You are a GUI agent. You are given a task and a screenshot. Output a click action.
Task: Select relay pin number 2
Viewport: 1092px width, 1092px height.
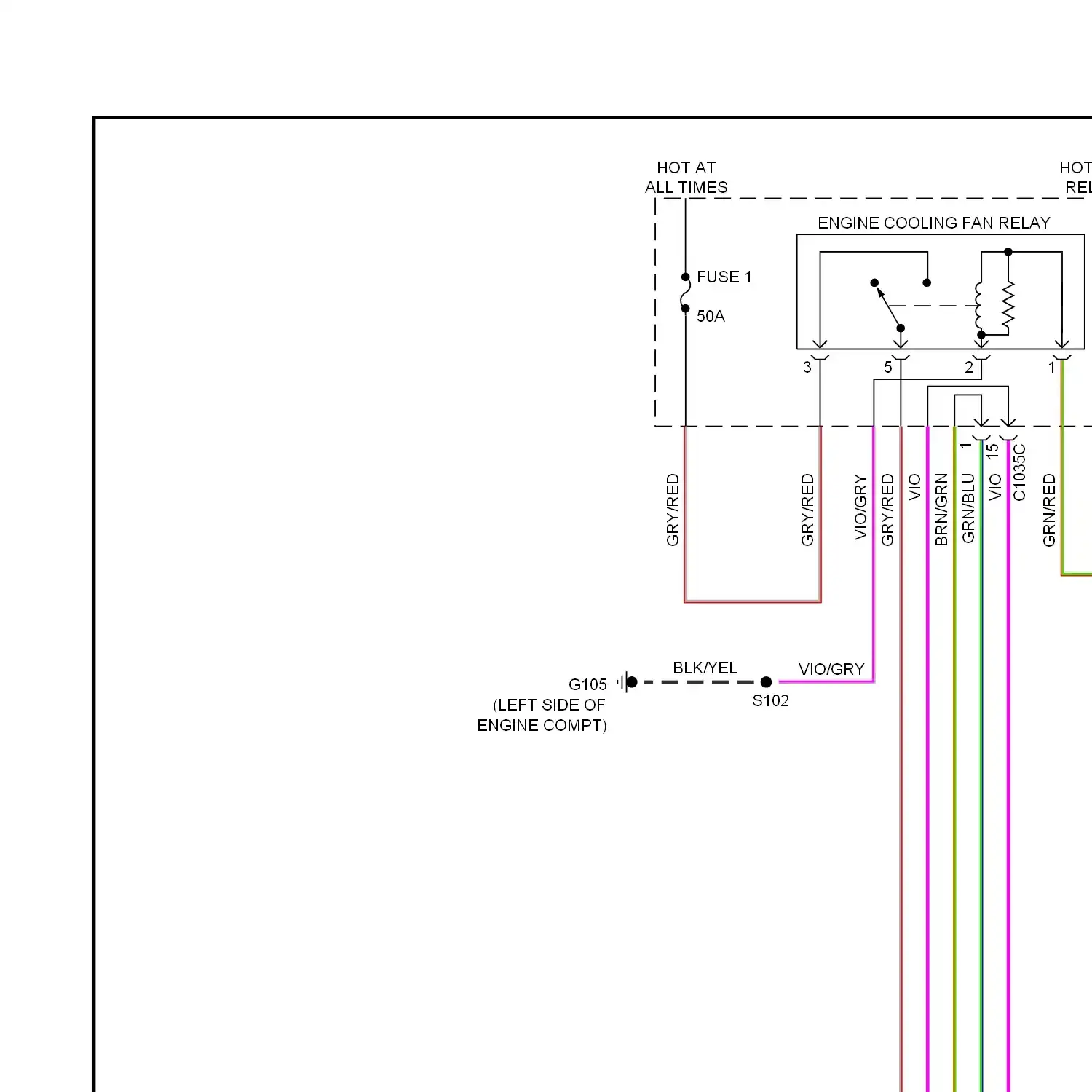[969, 368]
